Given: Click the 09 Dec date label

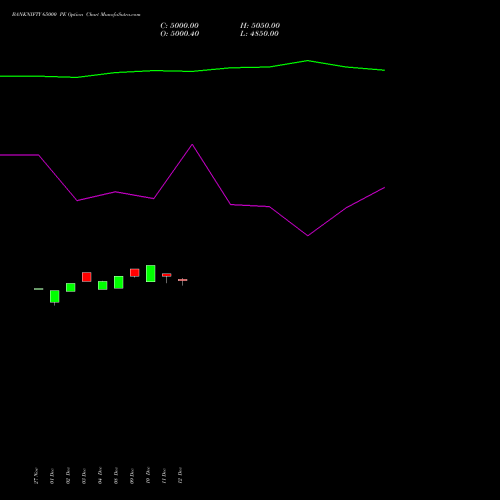Looking at the screenshot, I should click(132, 476).
